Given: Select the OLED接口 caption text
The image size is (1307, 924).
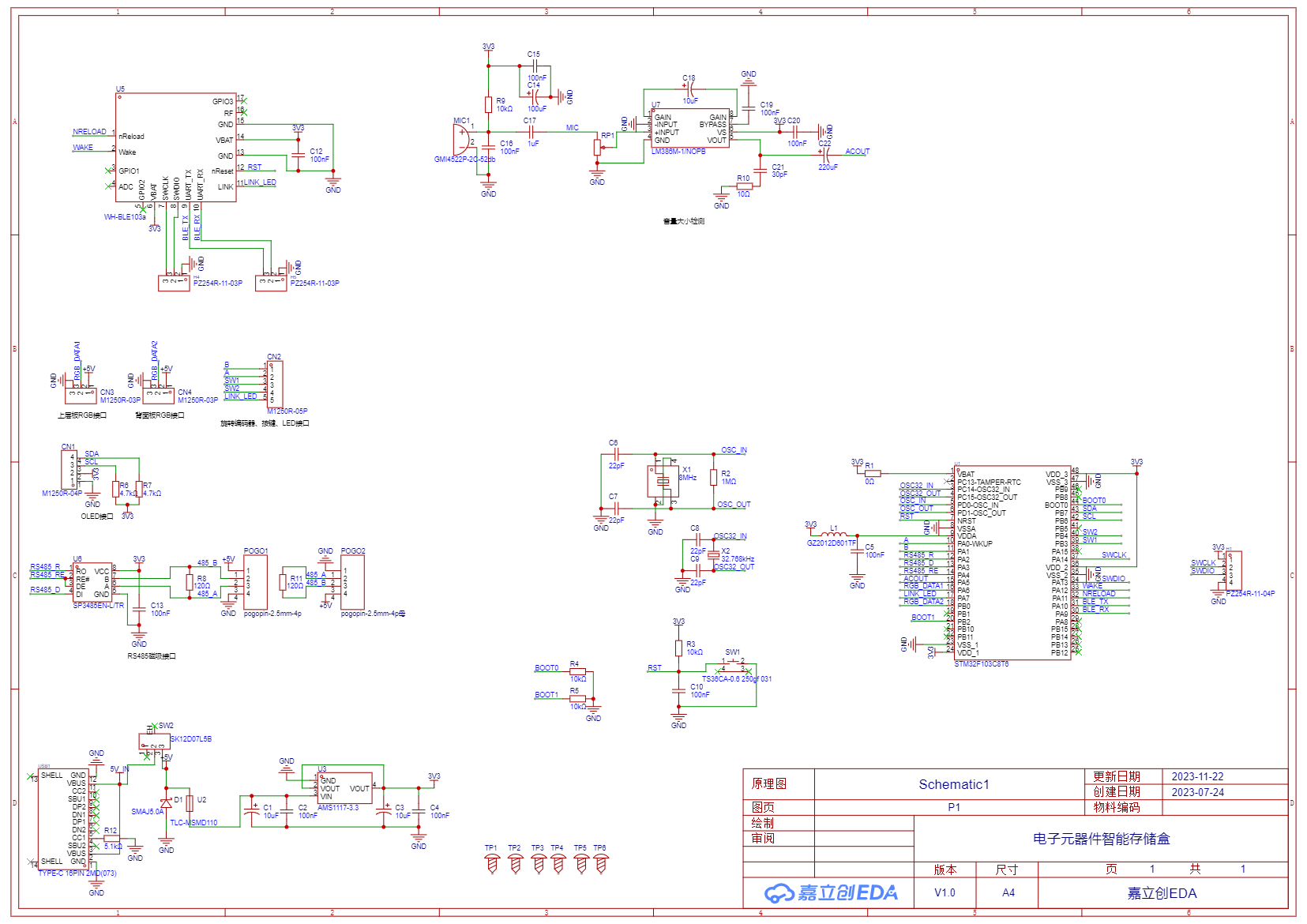Looking at the screenshot, I should pyautogui.click(x=97, y=516).
